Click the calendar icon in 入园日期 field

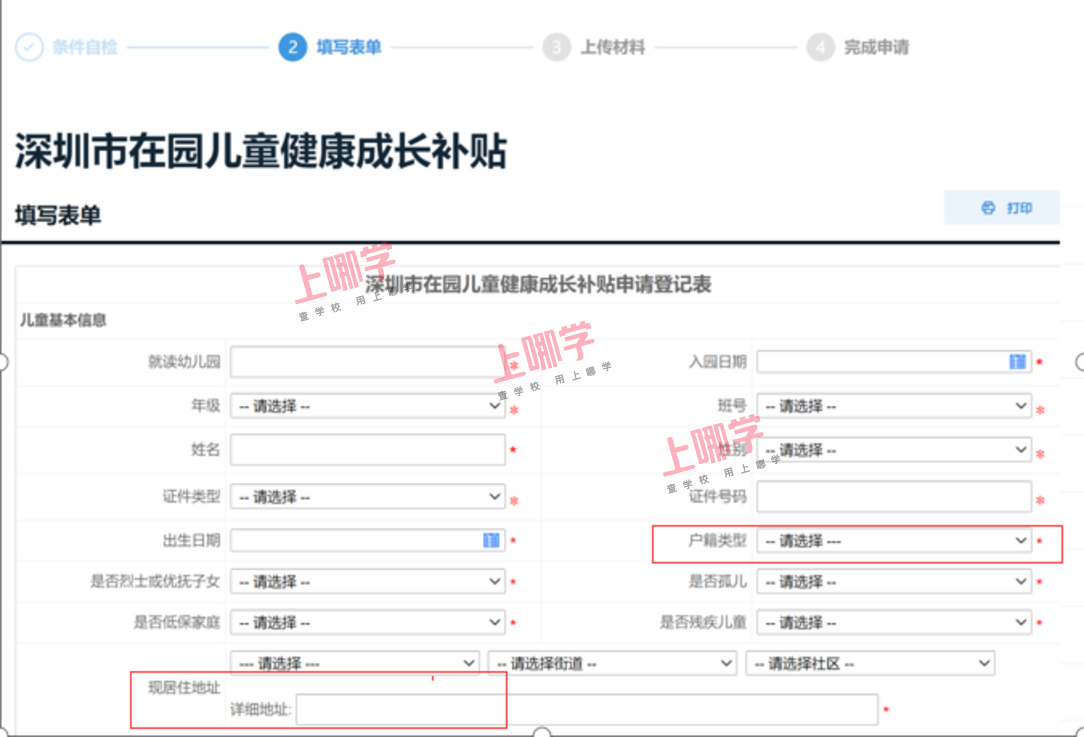pos(1017,362)
